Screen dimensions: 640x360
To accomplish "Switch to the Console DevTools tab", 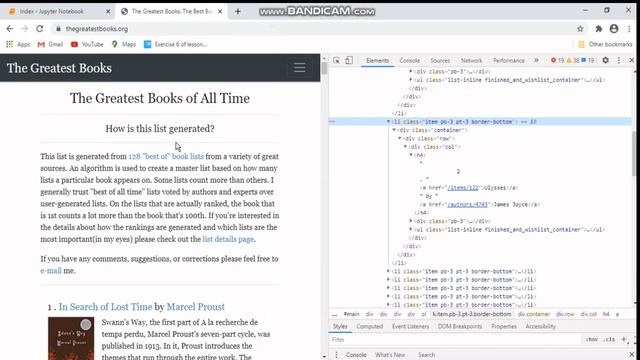I will (409, 60).
